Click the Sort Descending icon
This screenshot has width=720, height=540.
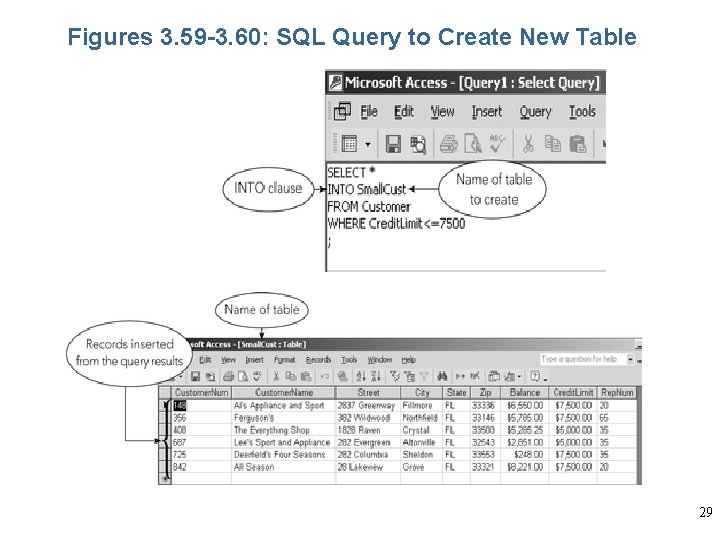(x=376, y=377)
